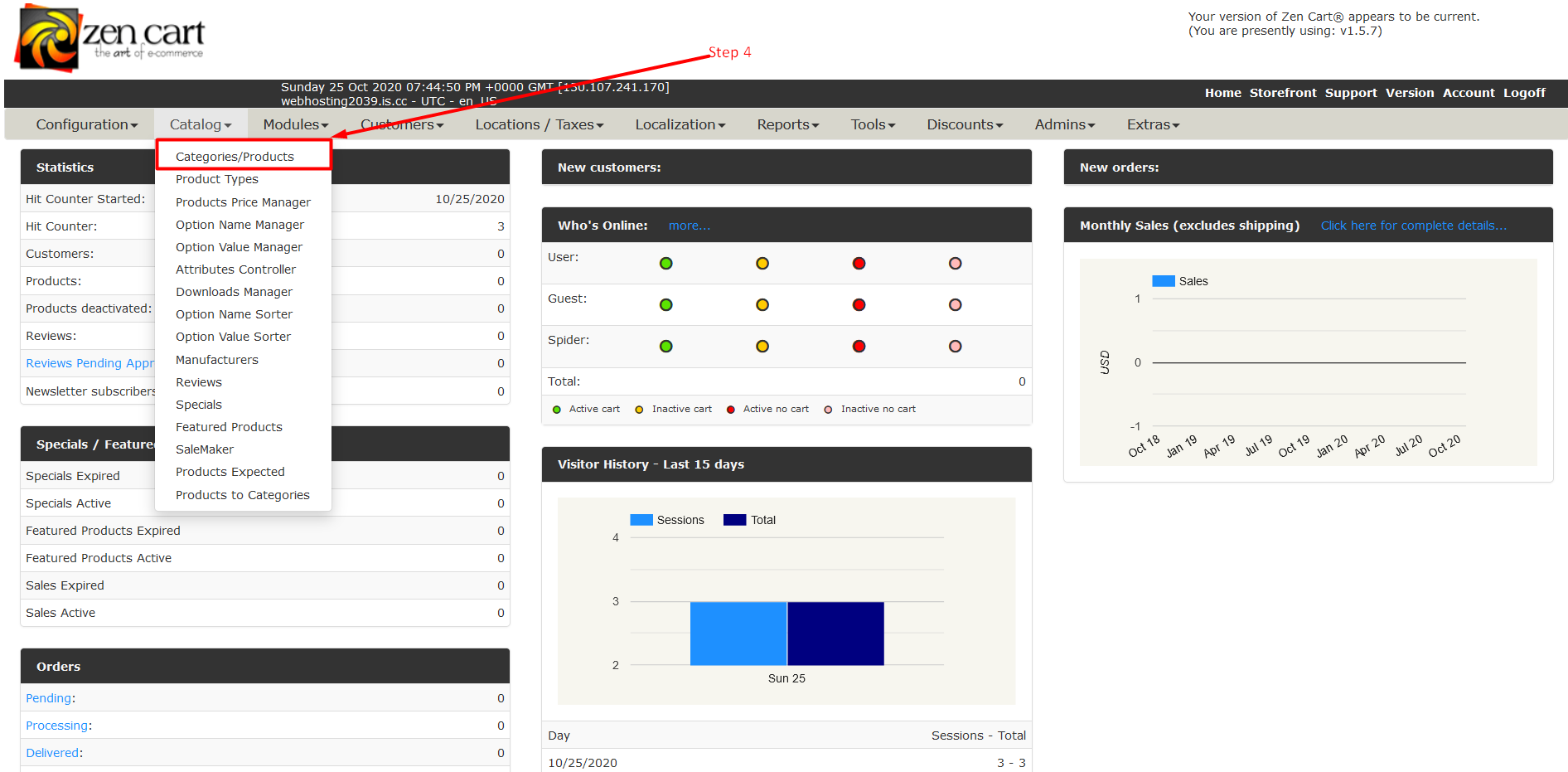Open the Locations / Taxes dropdown
Viewport: 1568px width, 772px height.
pyautogui.click(x=540, y=124)
